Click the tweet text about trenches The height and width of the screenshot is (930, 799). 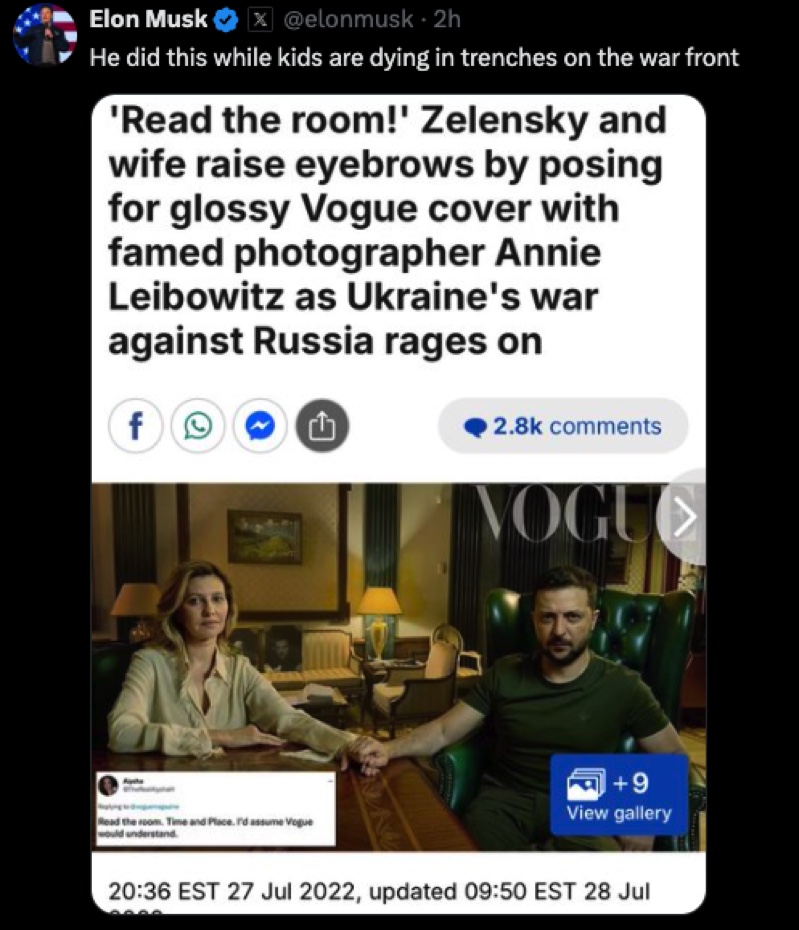(x=414, y=58)
